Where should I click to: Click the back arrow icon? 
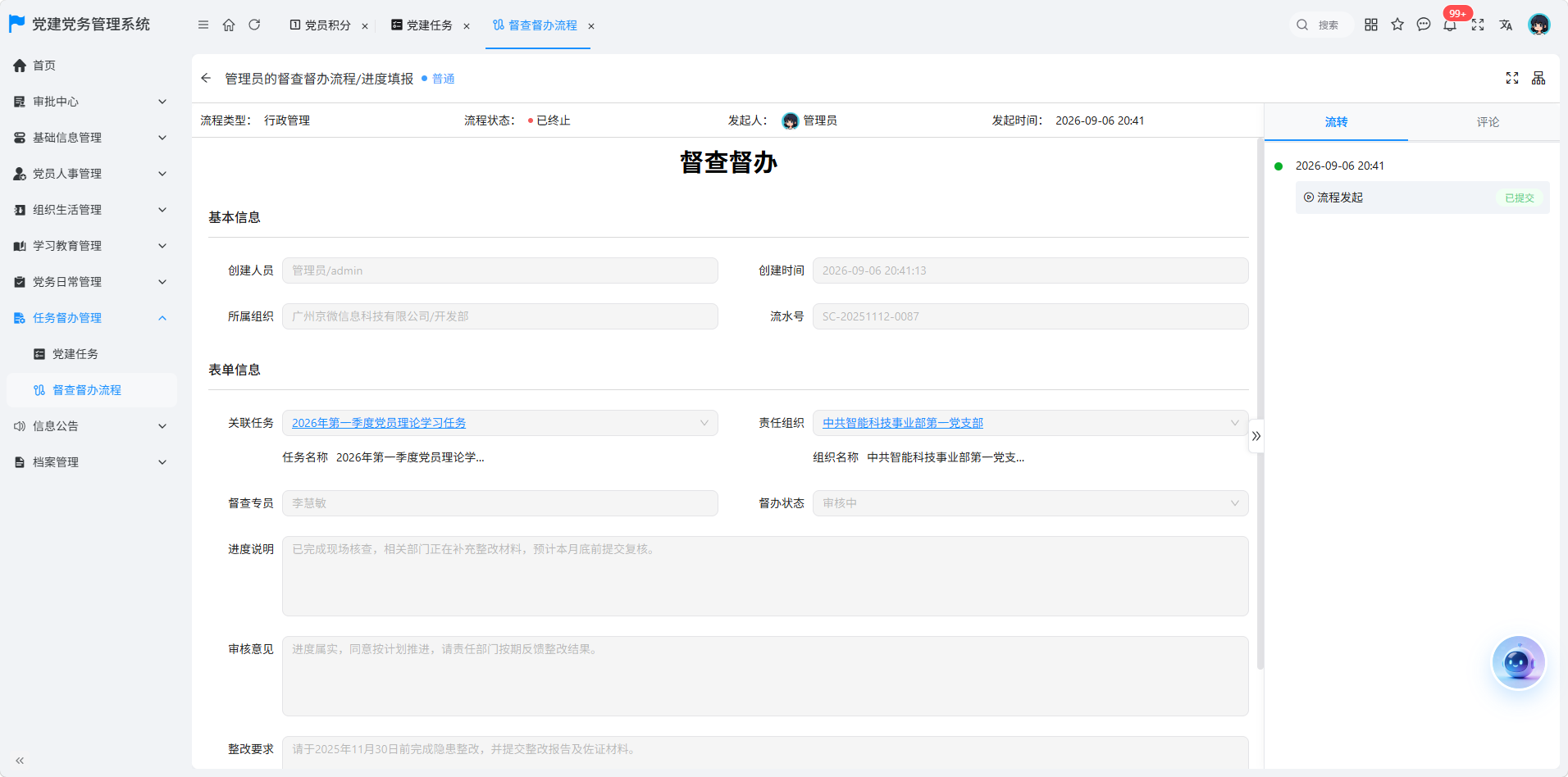coord(206,78)
